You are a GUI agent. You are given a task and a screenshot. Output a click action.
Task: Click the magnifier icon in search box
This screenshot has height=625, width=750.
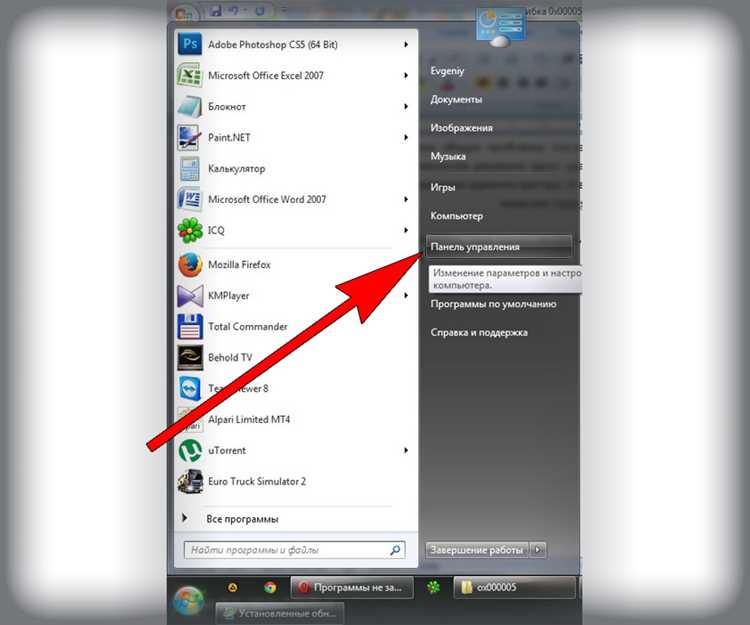coord(395,550)
